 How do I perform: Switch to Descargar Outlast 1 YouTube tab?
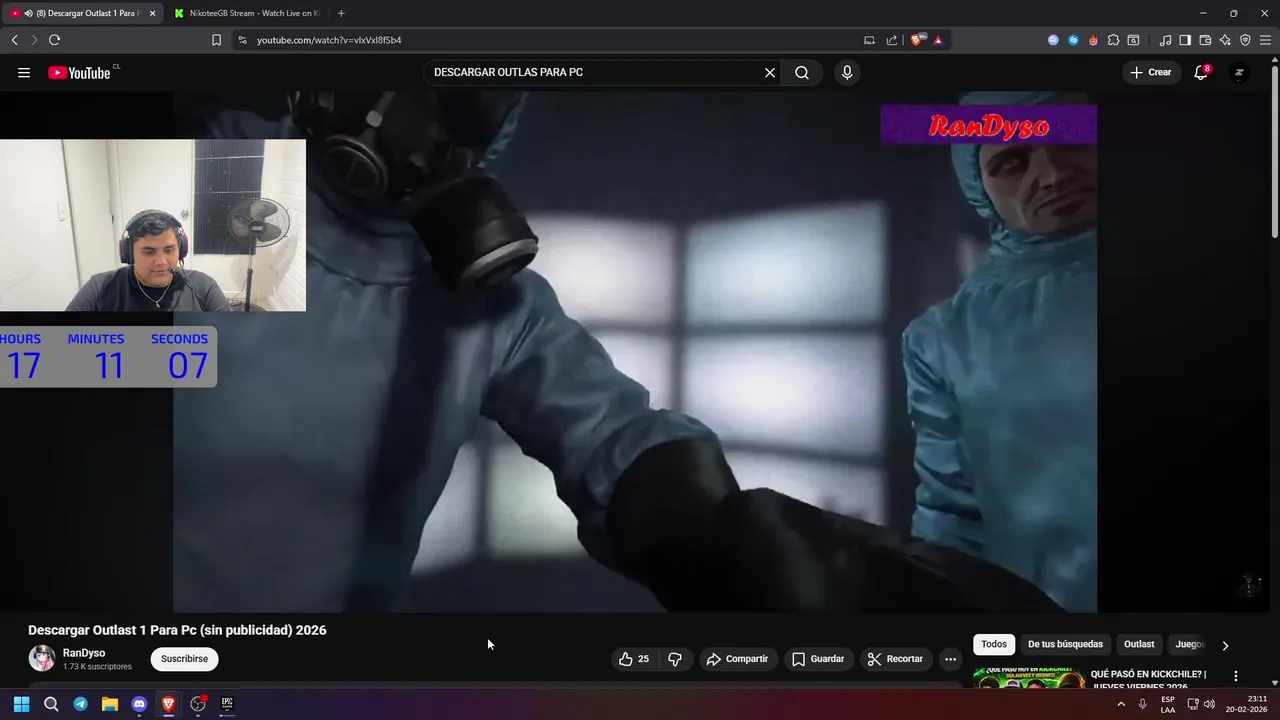(82, 13)
